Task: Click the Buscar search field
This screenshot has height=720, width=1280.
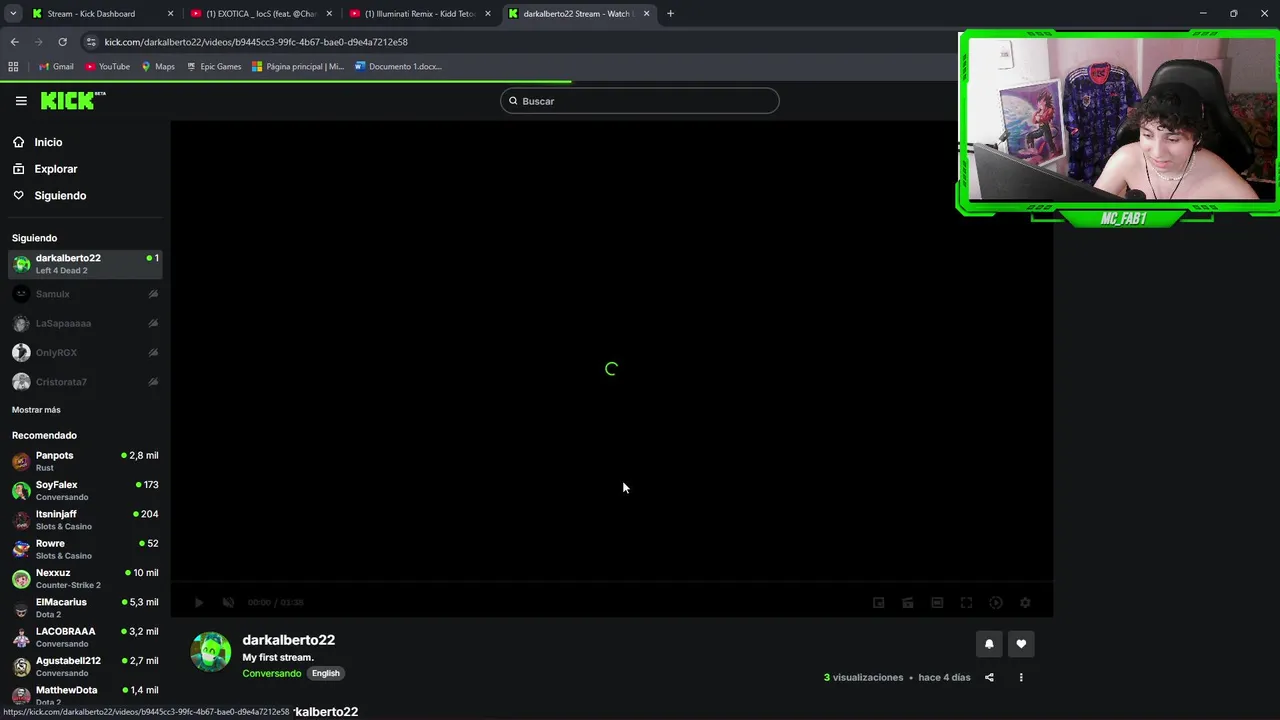Action: [640, 101]
